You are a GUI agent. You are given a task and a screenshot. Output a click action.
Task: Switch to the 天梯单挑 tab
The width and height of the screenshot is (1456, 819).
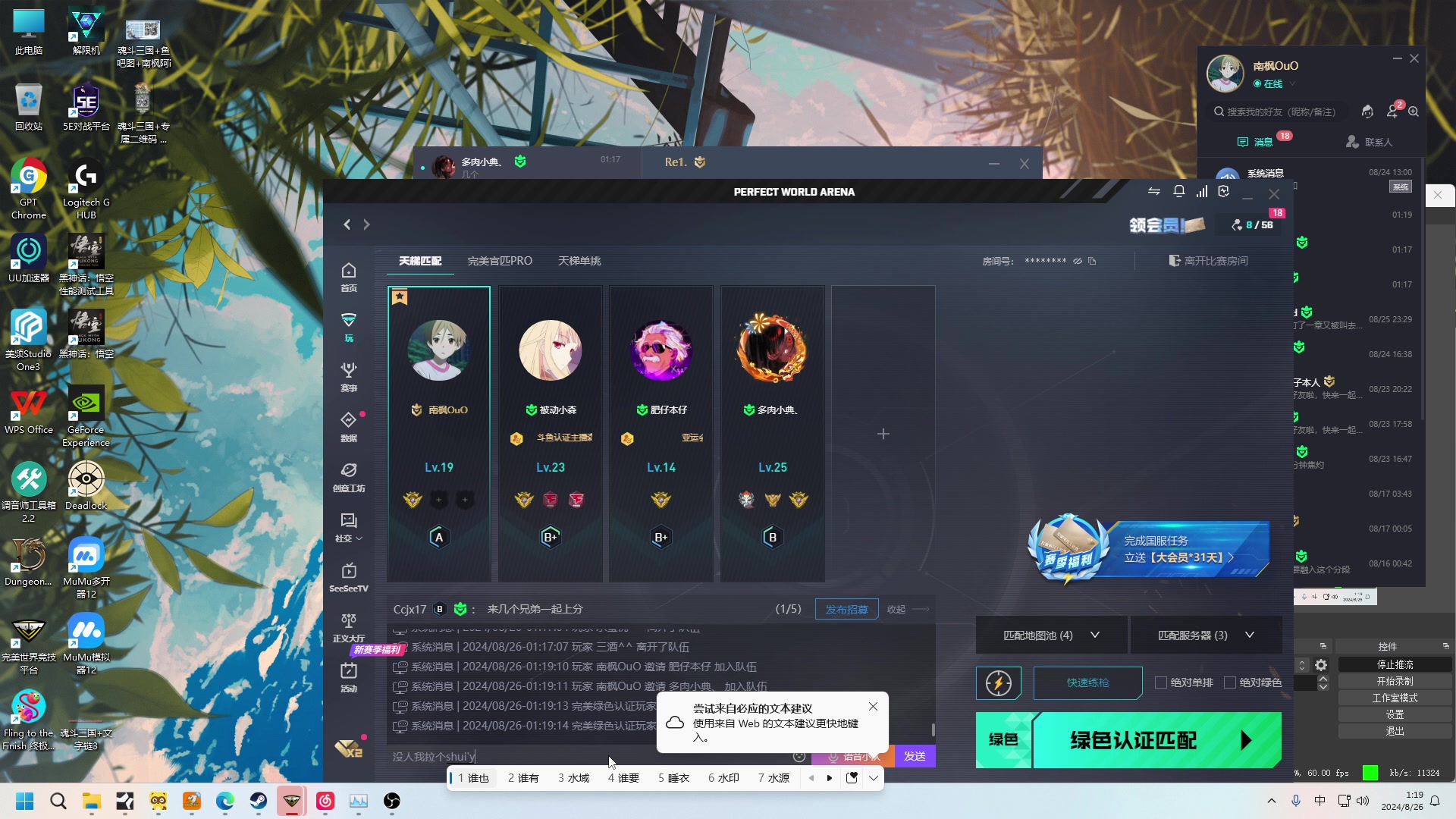point(579,261)
